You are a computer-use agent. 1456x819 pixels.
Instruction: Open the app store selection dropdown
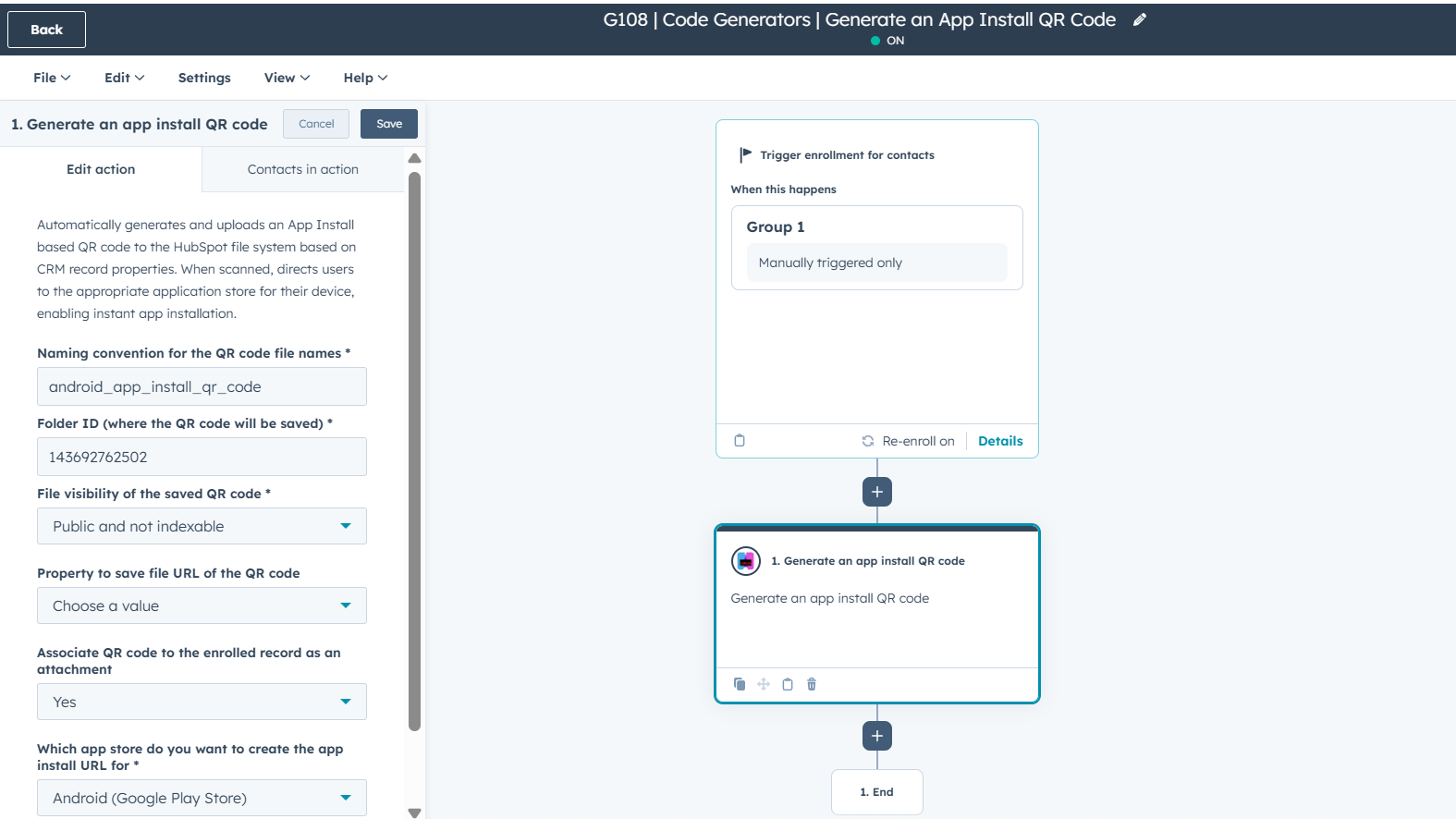pos(202,798)
